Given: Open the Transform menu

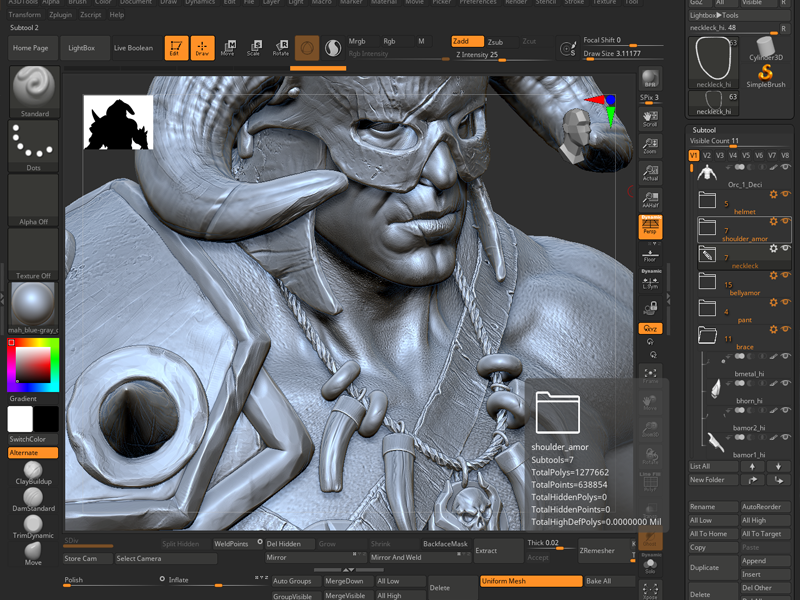Looking at the screenshot, I should 24,15.
